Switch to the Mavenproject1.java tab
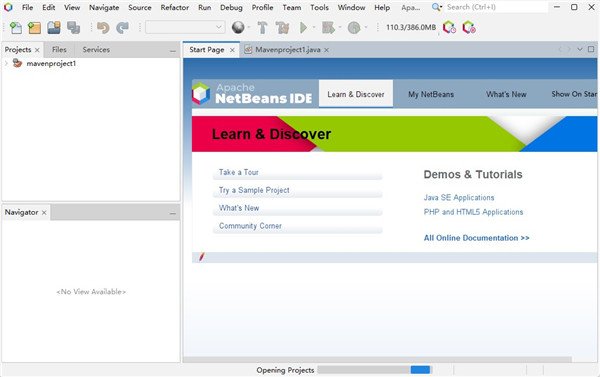600x377 pixels. [287, 50]
